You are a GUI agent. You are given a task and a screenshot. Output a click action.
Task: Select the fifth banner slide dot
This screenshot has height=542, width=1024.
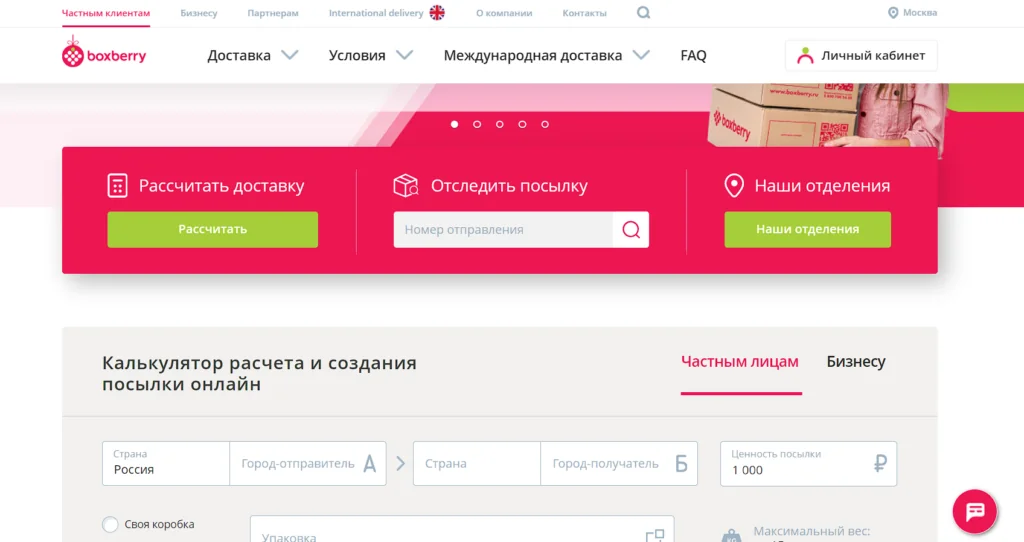[x=545, y=124]
